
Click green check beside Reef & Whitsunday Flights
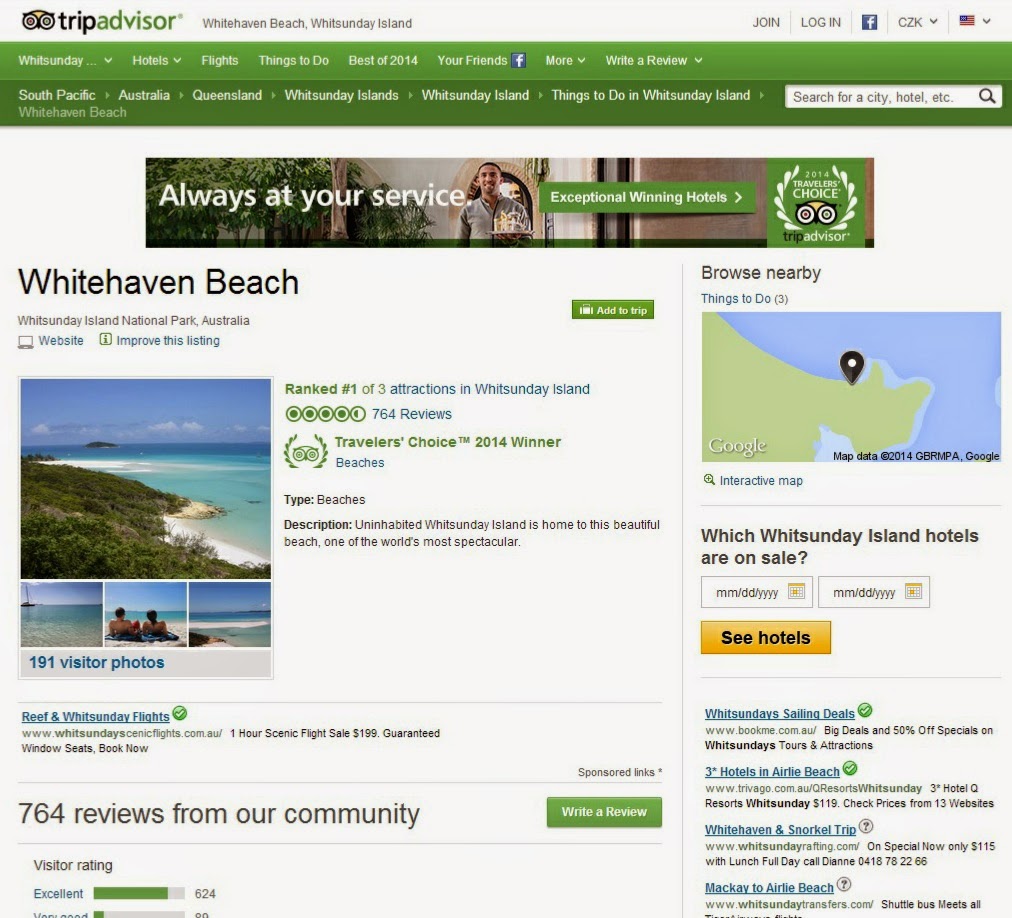click(180, 713)
